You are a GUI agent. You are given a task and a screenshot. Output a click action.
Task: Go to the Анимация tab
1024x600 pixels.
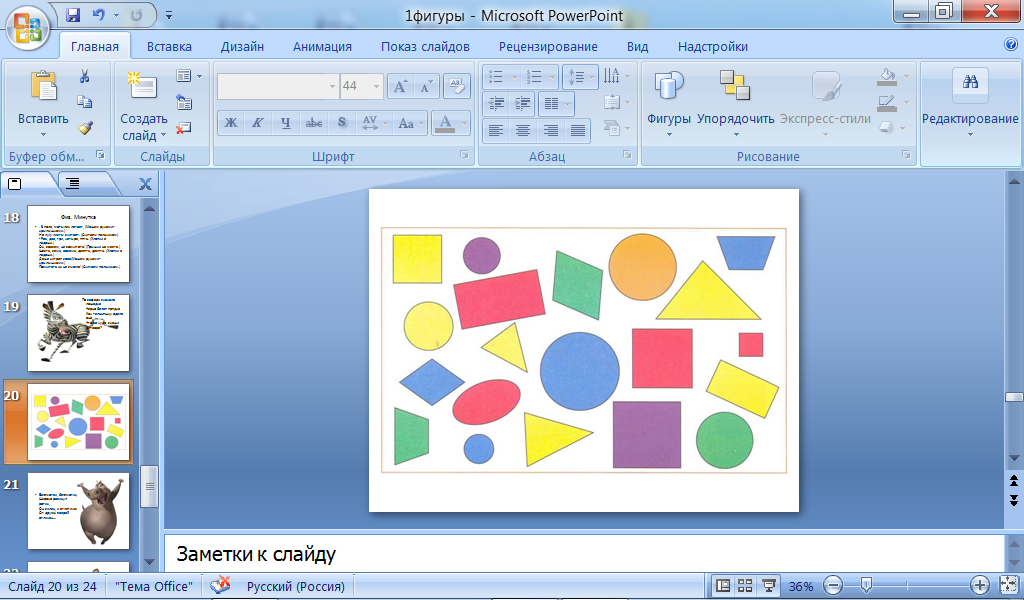coord(322,46)
